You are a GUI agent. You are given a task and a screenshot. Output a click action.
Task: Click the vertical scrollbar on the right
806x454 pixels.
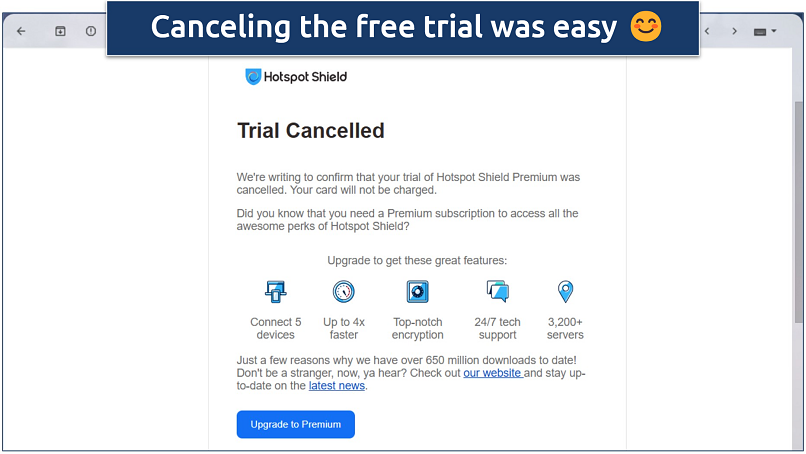[797, 200]
